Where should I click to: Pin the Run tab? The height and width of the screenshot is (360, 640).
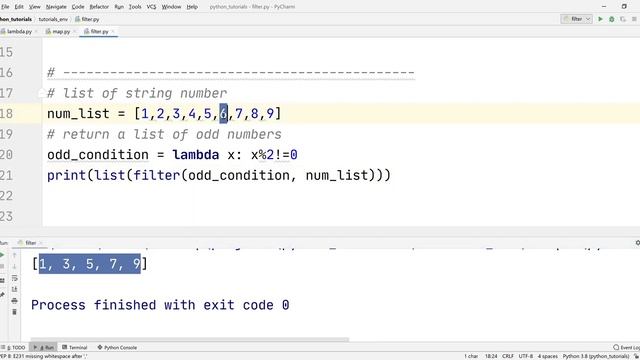click(2, 295)
